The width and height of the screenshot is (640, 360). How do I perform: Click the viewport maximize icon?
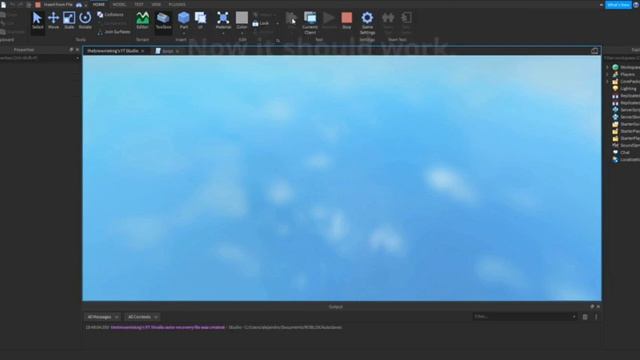[594, 51]
